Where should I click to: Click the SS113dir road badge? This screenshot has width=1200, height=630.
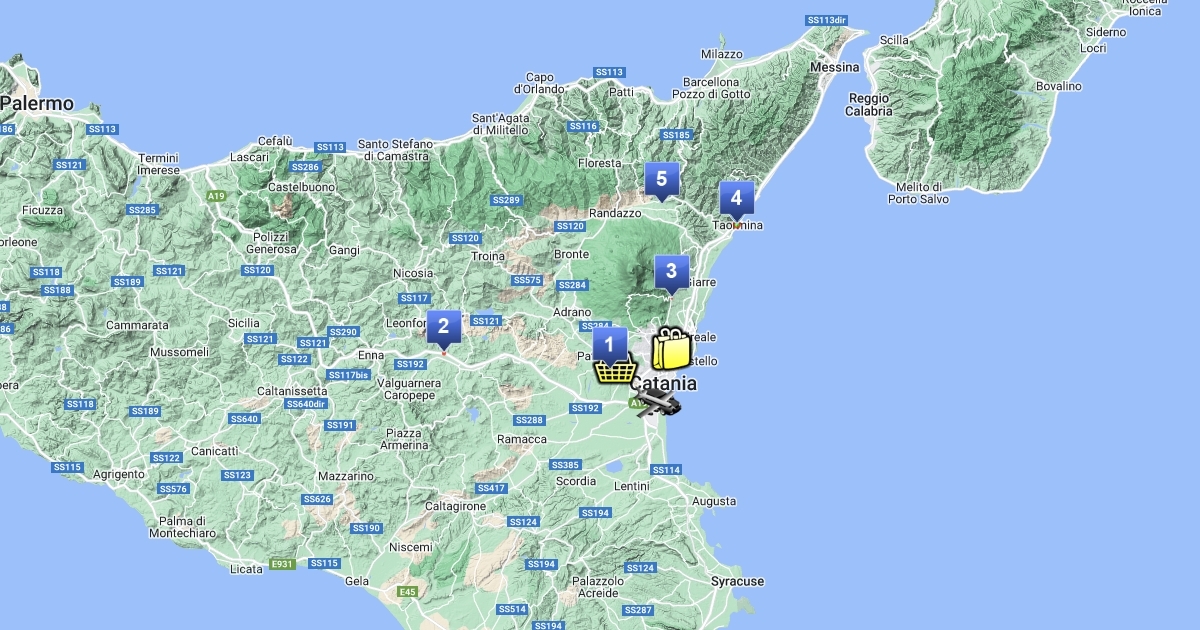click(825, 20)
